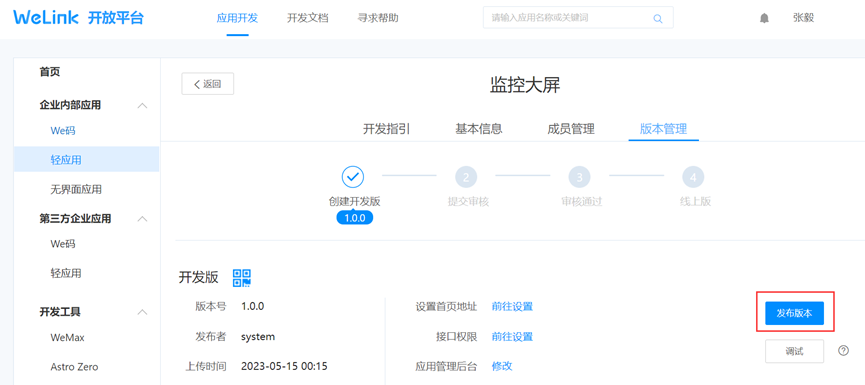Click the search magnifier icon

tap(658, 18)
